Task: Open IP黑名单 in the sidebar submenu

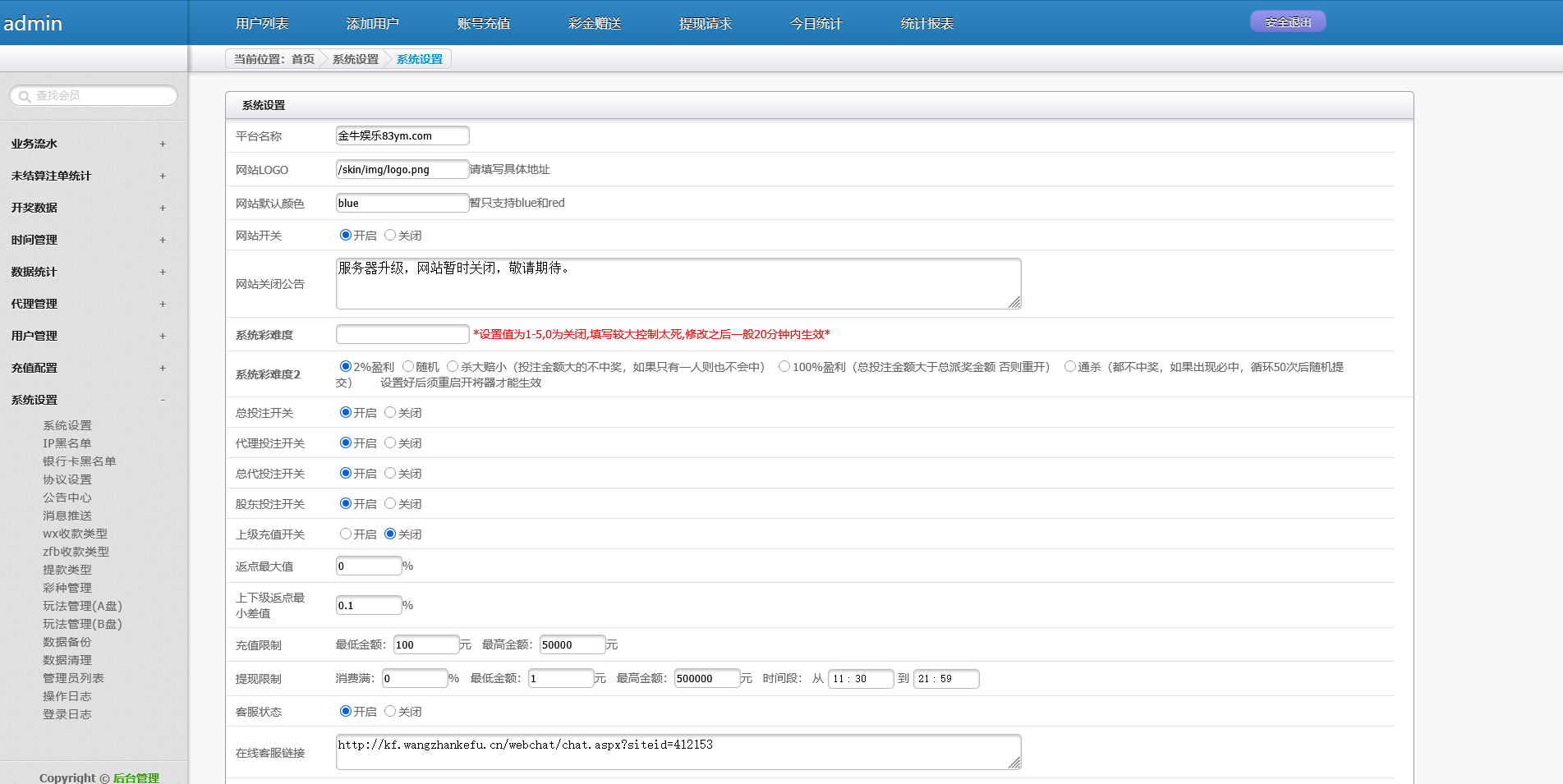Action: coord(67,443)
